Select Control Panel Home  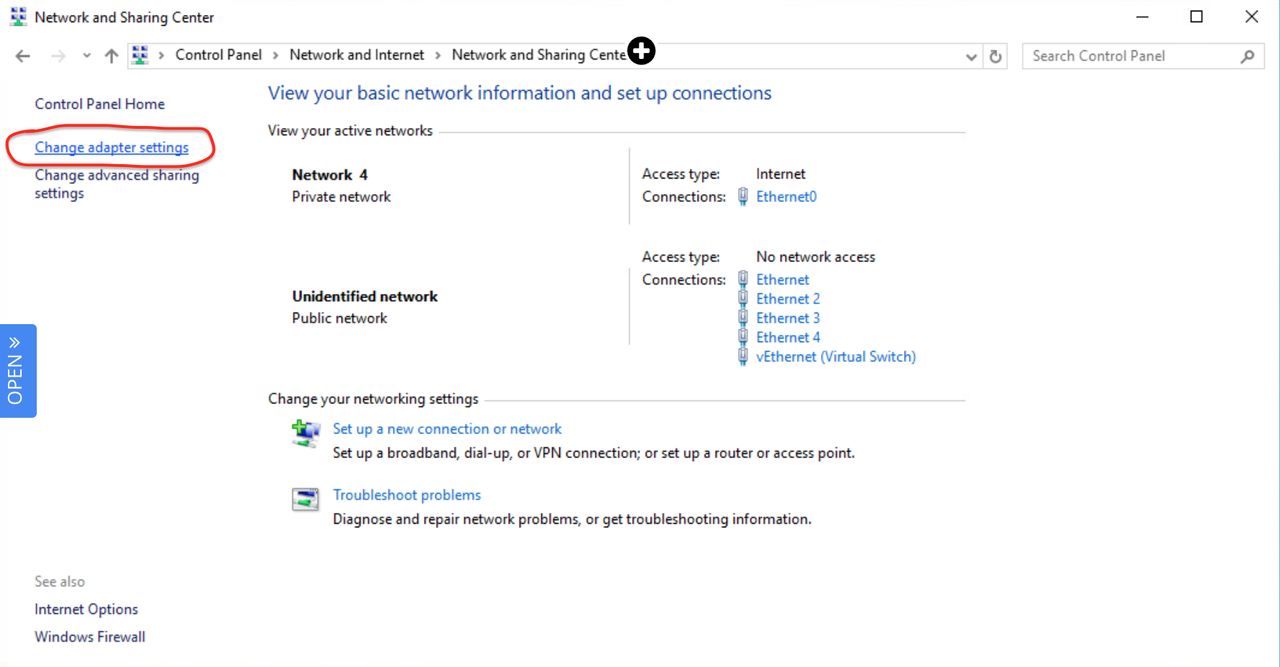[x=99, y=103]
